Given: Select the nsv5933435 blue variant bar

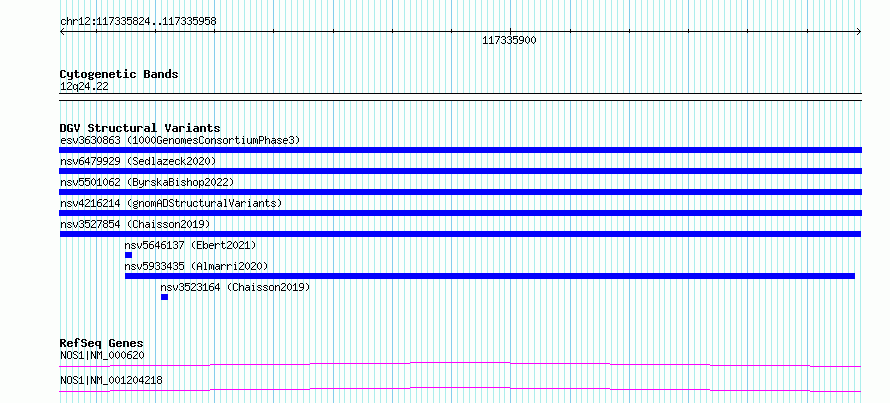Looking at the screenshot, I should tap(490, 276).
